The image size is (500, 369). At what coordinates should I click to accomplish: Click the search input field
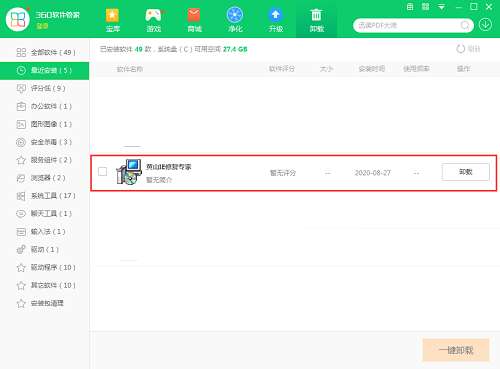click(408, 25)
